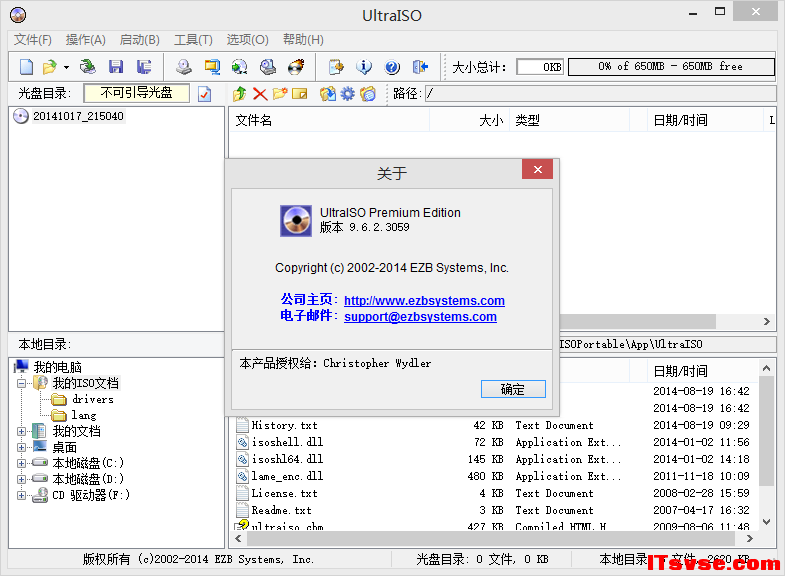Open the 选项(O) menu
Screen dimensions: 785x576
[x=247, y=40]
